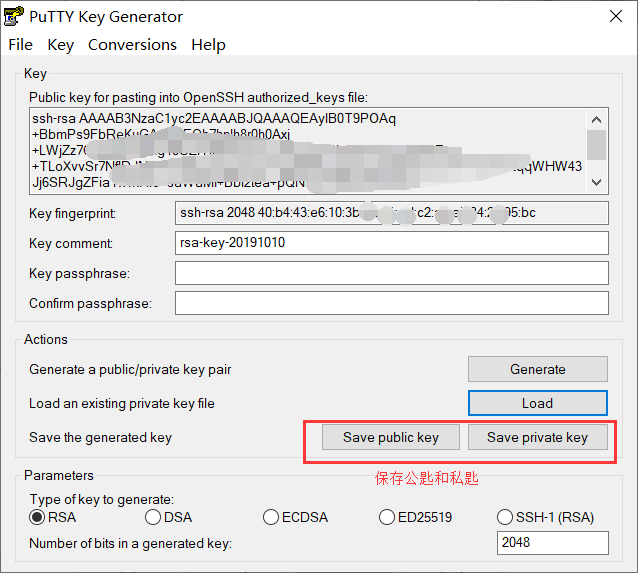Screen dimensions: 638x573
Task: Click the 'Key passphrase:' label
Action: click(x=79, y=273)
